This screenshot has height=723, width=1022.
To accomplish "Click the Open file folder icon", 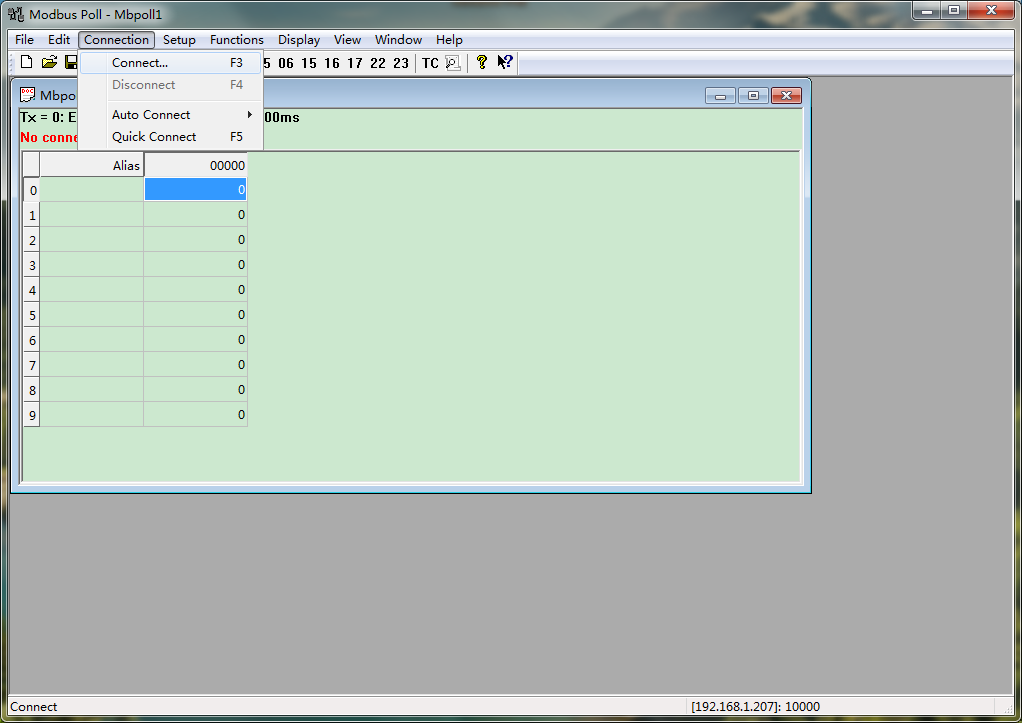I will 49,63.
